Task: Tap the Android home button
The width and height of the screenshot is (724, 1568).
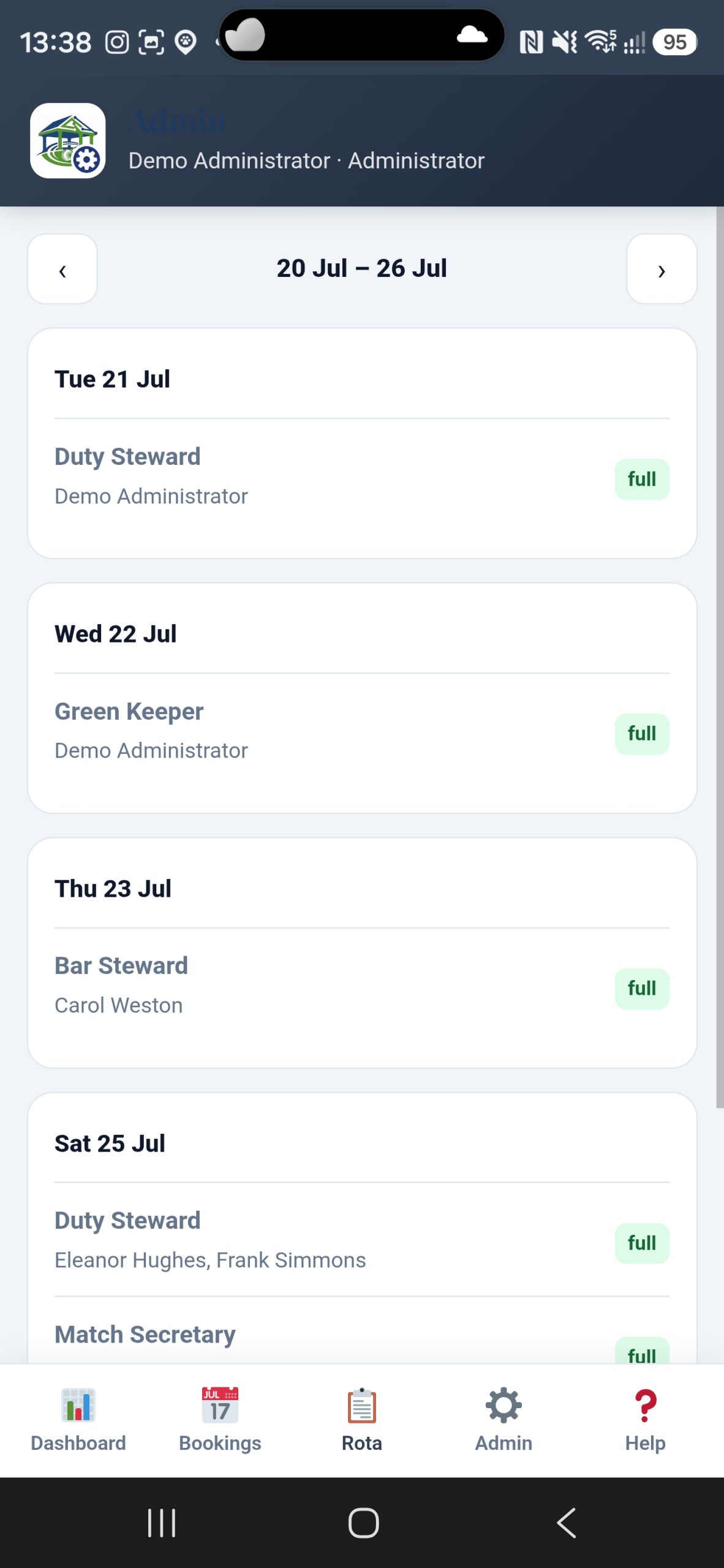Action: [363, 1523]
